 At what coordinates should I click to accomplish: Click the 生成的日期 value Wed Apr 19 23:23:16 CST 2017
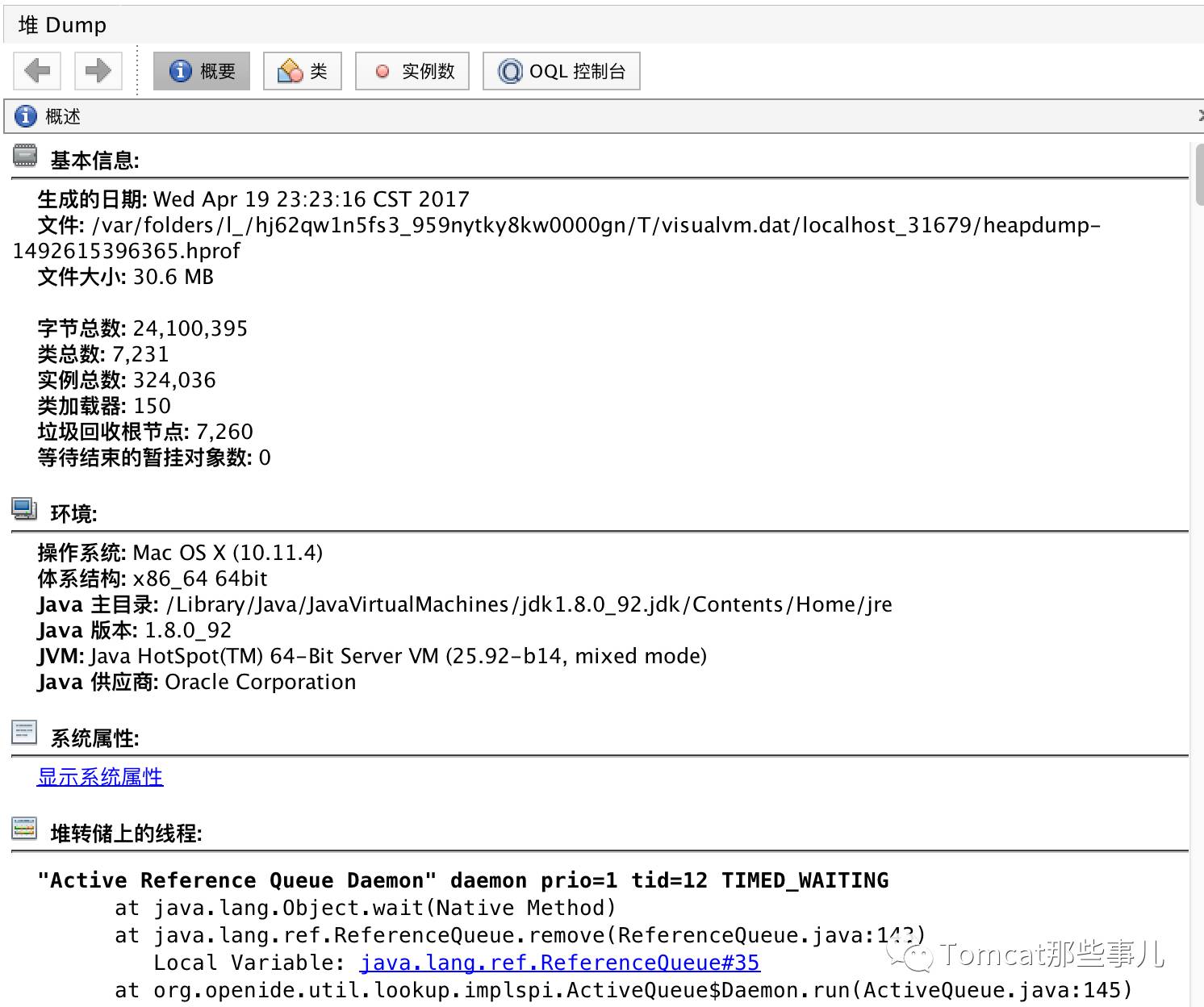pyautogui.click(x=311, y=199)
